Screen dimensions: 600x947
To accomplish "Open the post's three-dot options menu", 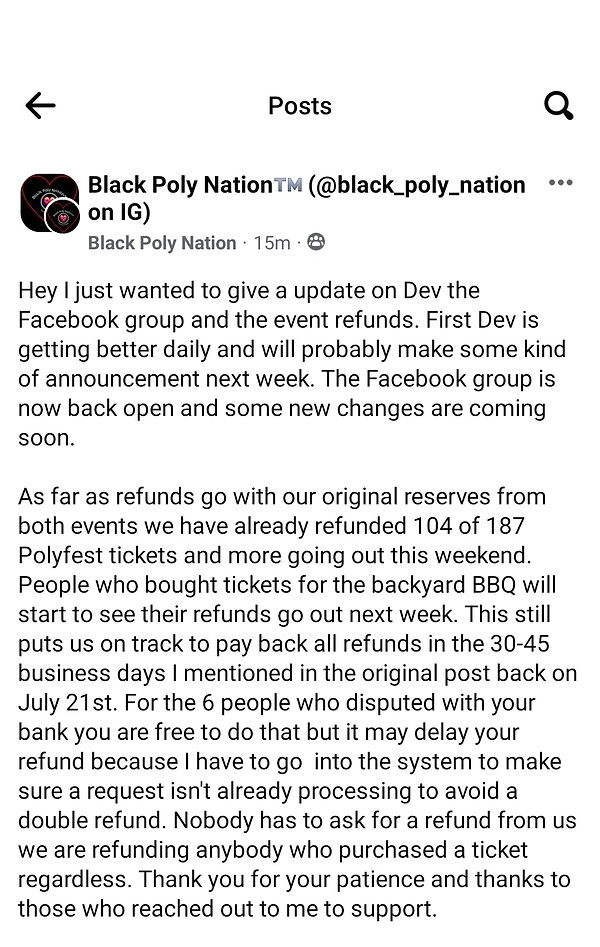I will (x=560, y=182).
